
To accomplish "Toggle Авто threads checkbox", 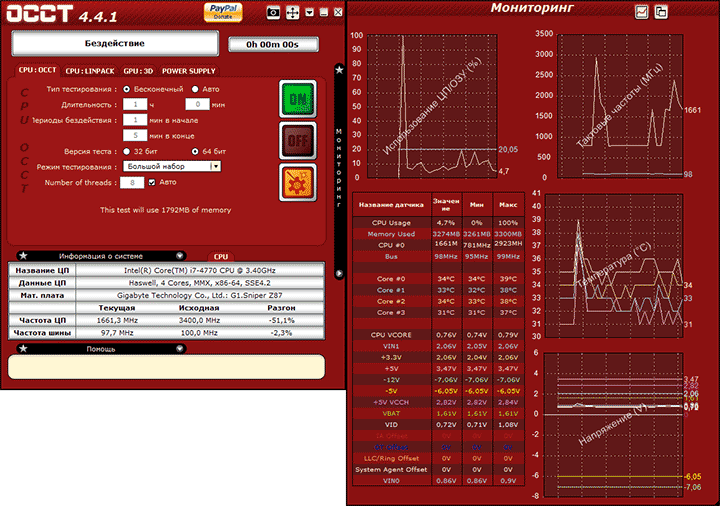I will tap(152, 182).
